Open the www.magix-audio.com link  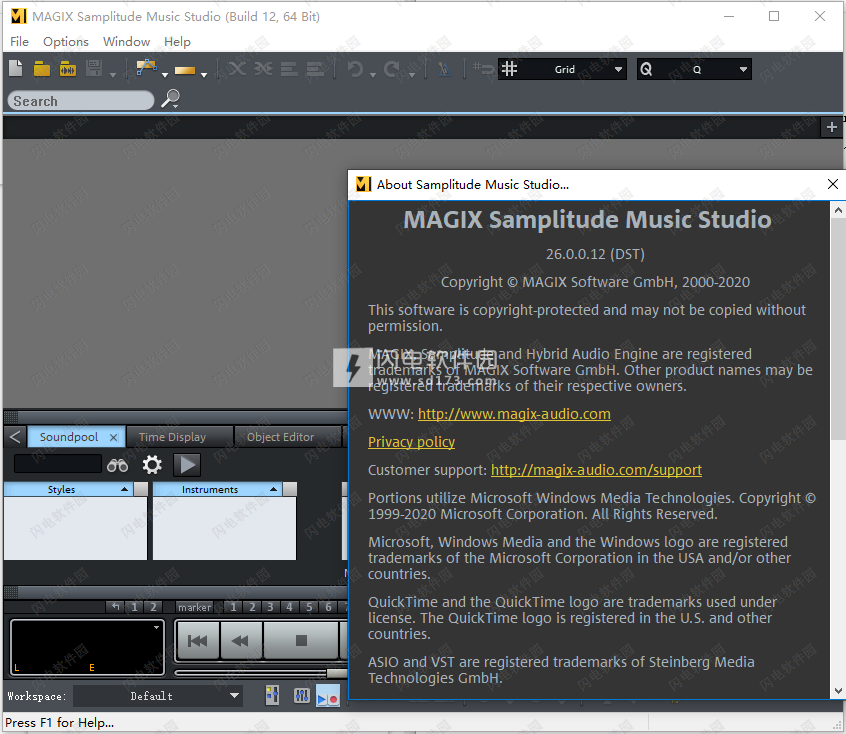click(x=514, y=414)
